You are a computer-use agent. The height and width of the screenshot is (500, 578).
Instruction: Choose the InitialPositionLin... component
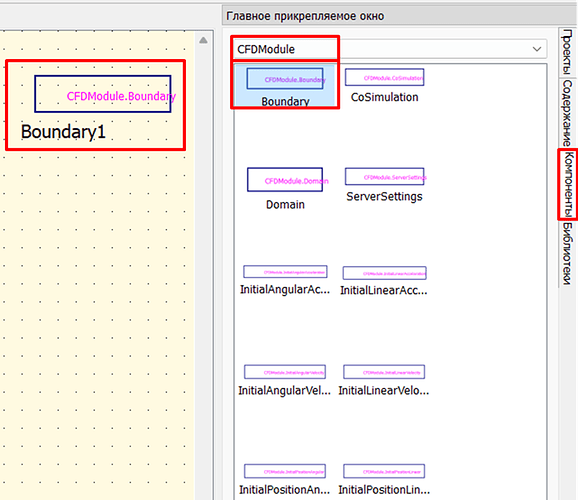(384, 480)
